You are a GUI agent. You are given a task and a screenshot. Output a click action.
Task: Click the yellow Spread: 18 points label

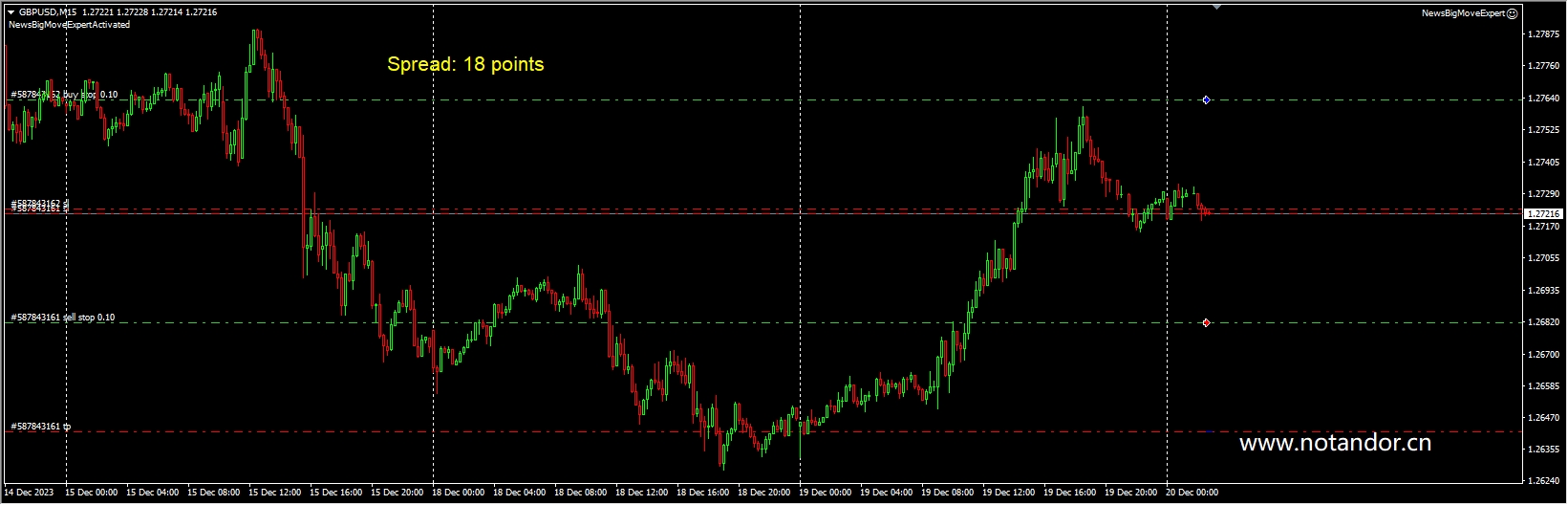(x=465, y=64)
